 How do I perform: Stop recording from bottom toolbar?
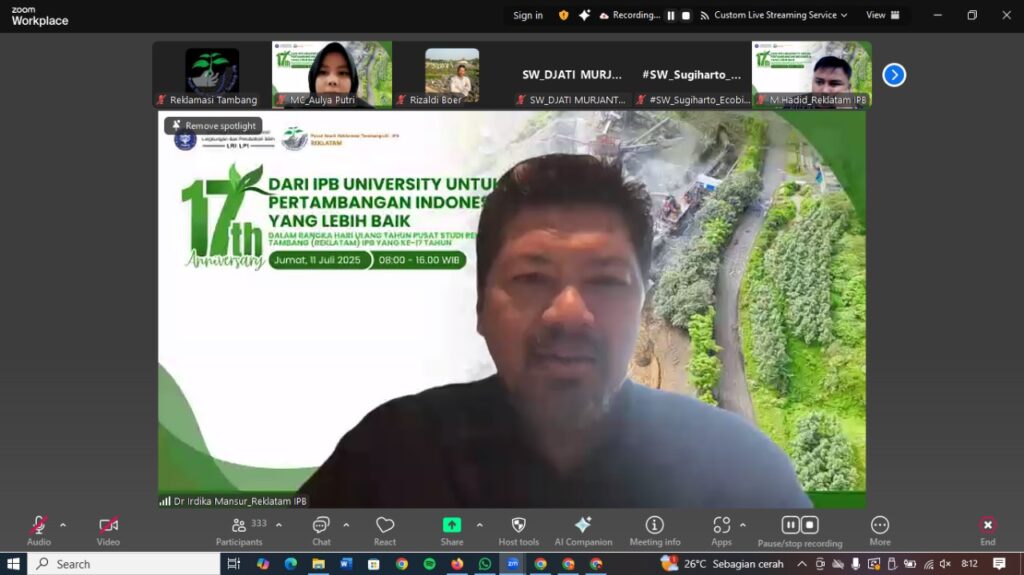coord(810,525)
